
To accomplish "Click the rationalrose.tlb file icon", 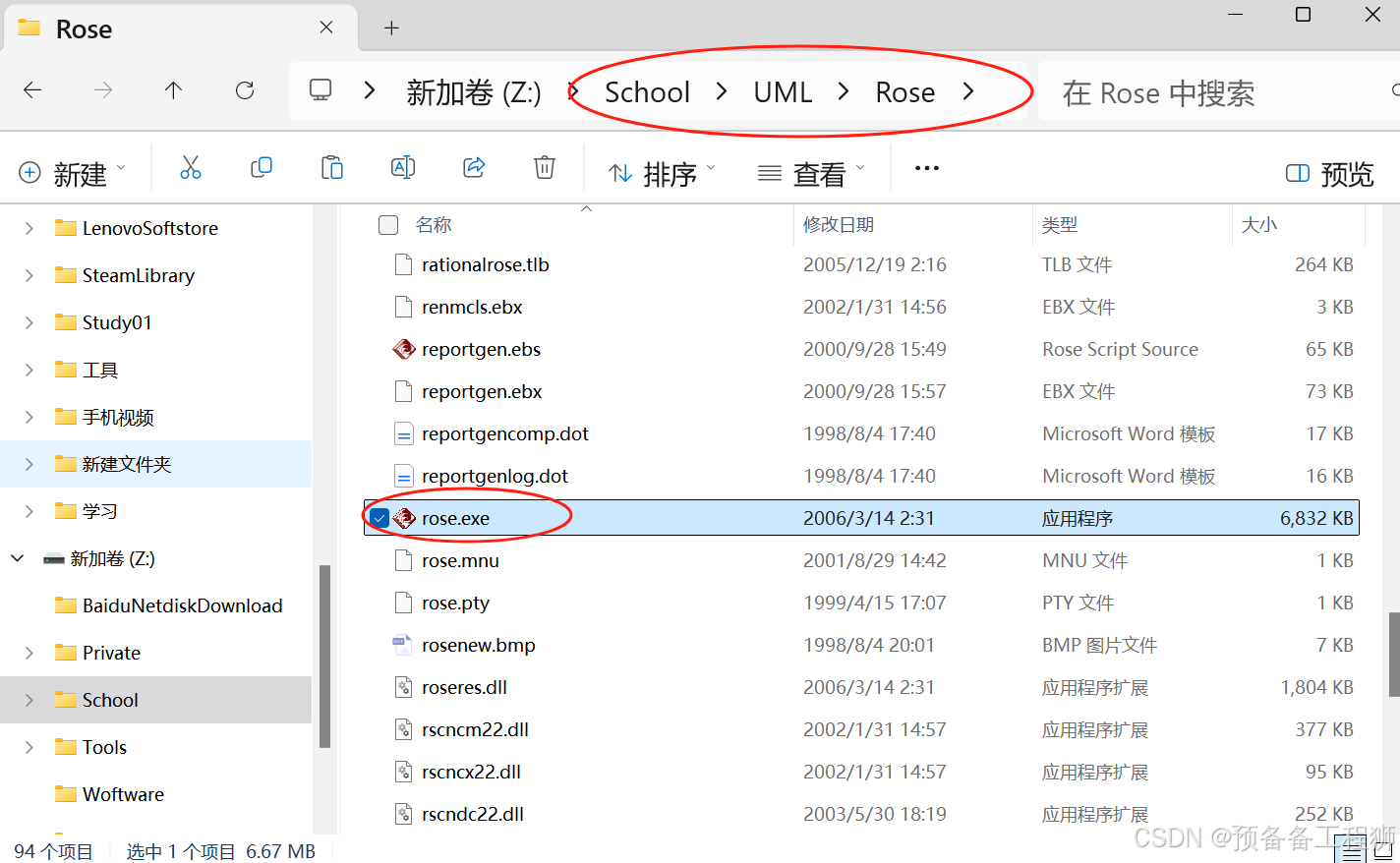I will (x=403, y=264).
